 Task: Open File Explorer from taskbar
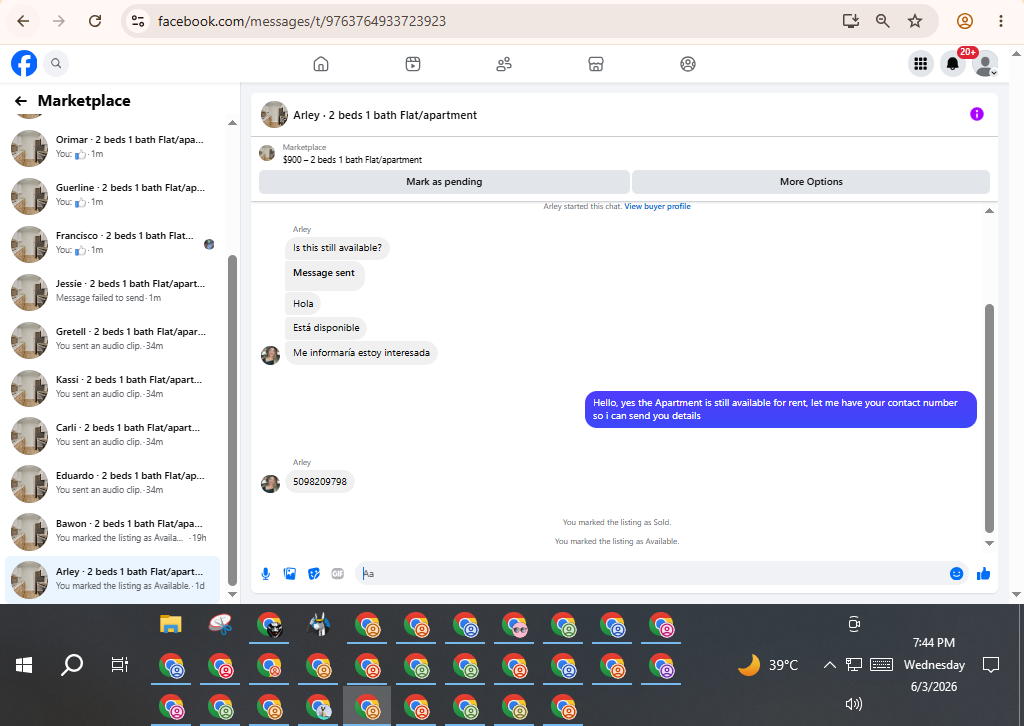[x=170, y=624]
